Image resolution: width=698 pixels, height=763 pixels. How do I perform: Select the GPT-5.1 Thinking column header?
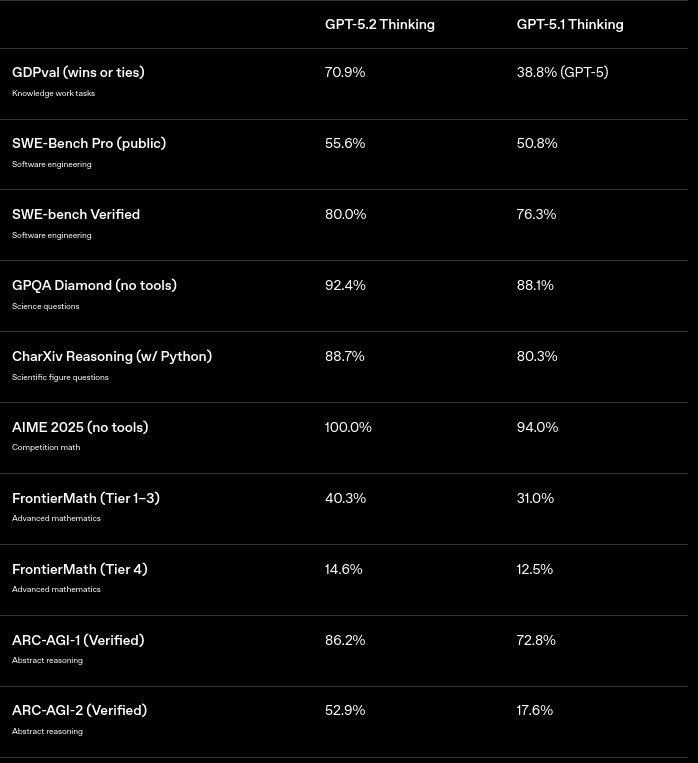[x=570, y=25]
